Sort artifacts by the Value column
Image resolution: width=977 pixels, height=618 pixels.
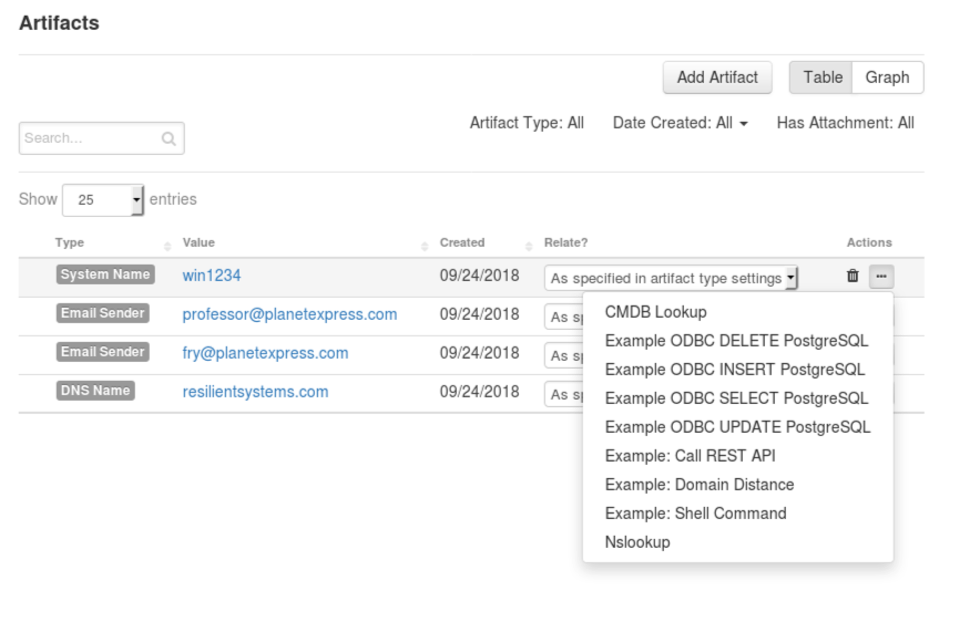(x=198, y=243)
